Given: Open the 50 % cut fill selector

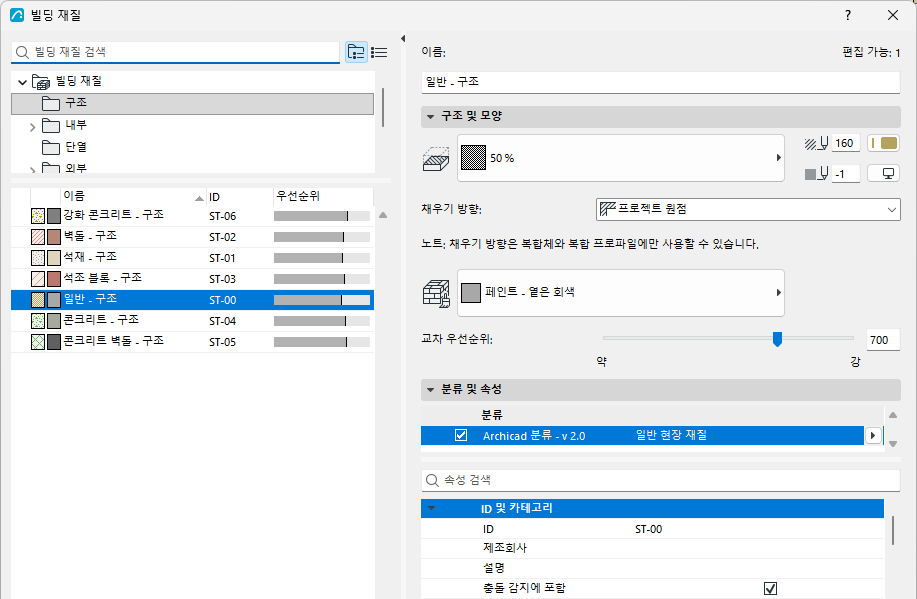Looking at the screenshot, I should tap(620, 158).
